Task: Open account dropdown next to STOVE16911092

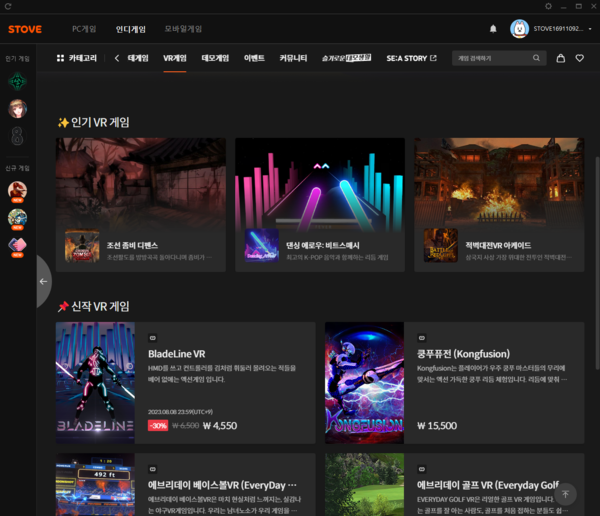Action: coord(590,29)
